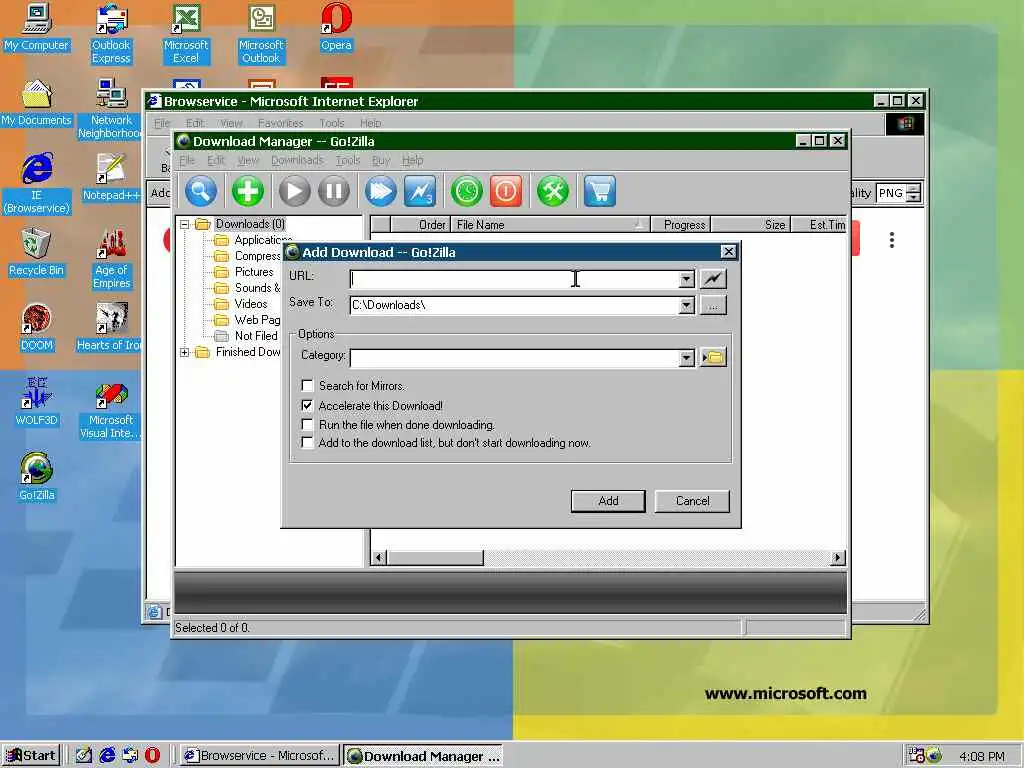
Task: Check Add to download list without starting
Action: pos(307,443)
